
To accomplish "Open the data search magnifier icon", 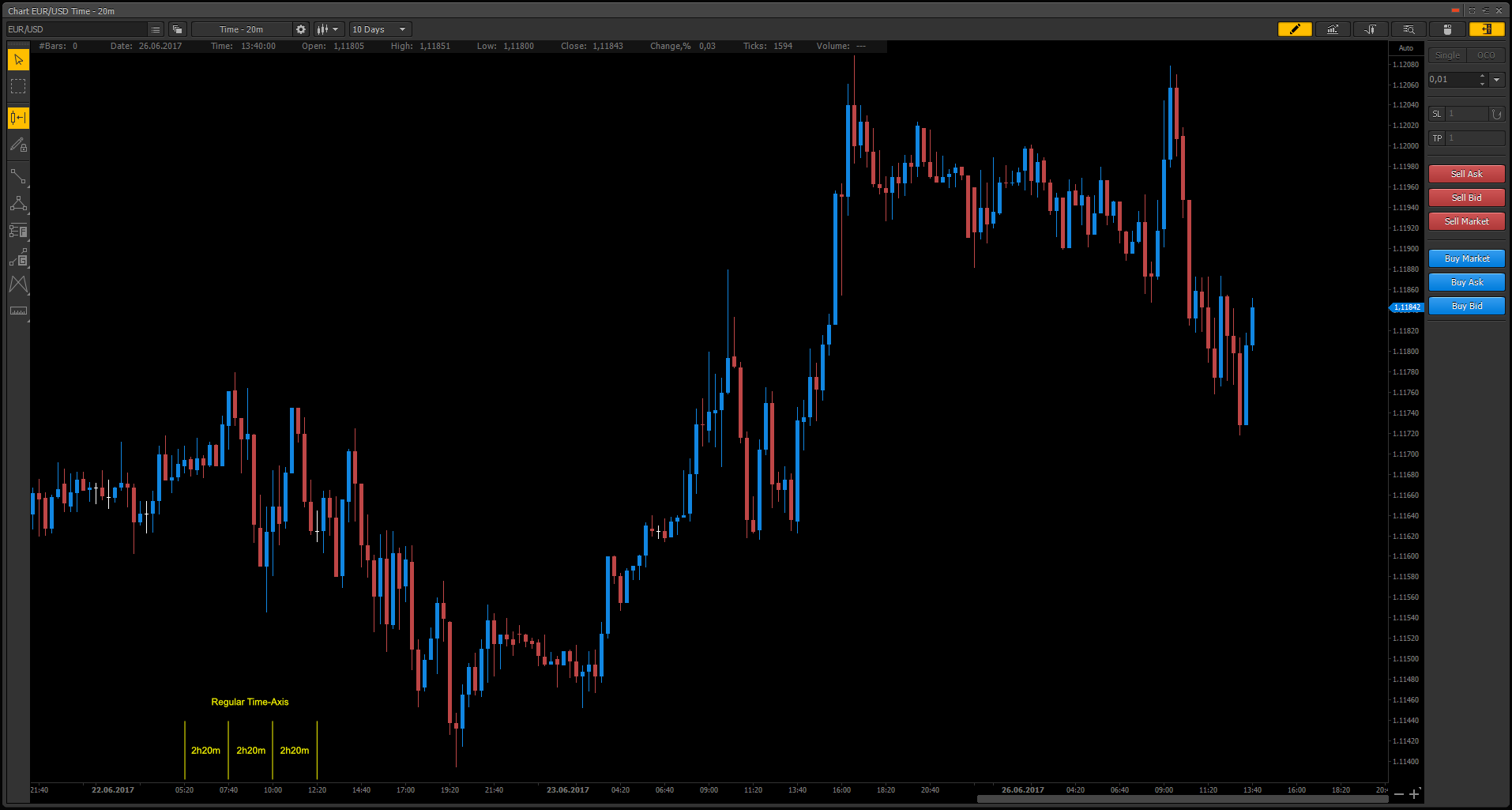I will coord(1409,29).
